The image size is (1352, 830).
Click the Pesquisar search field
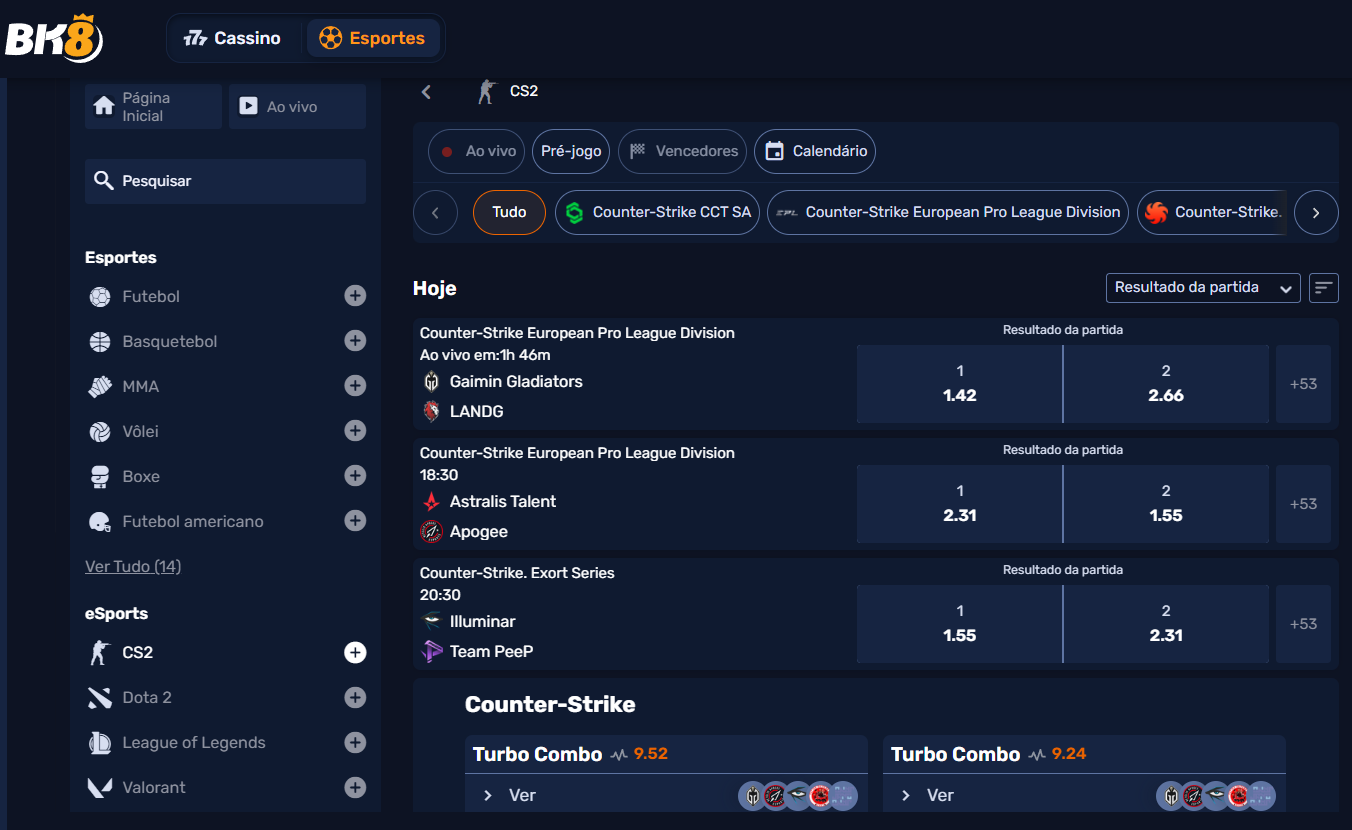coord(225,181)
